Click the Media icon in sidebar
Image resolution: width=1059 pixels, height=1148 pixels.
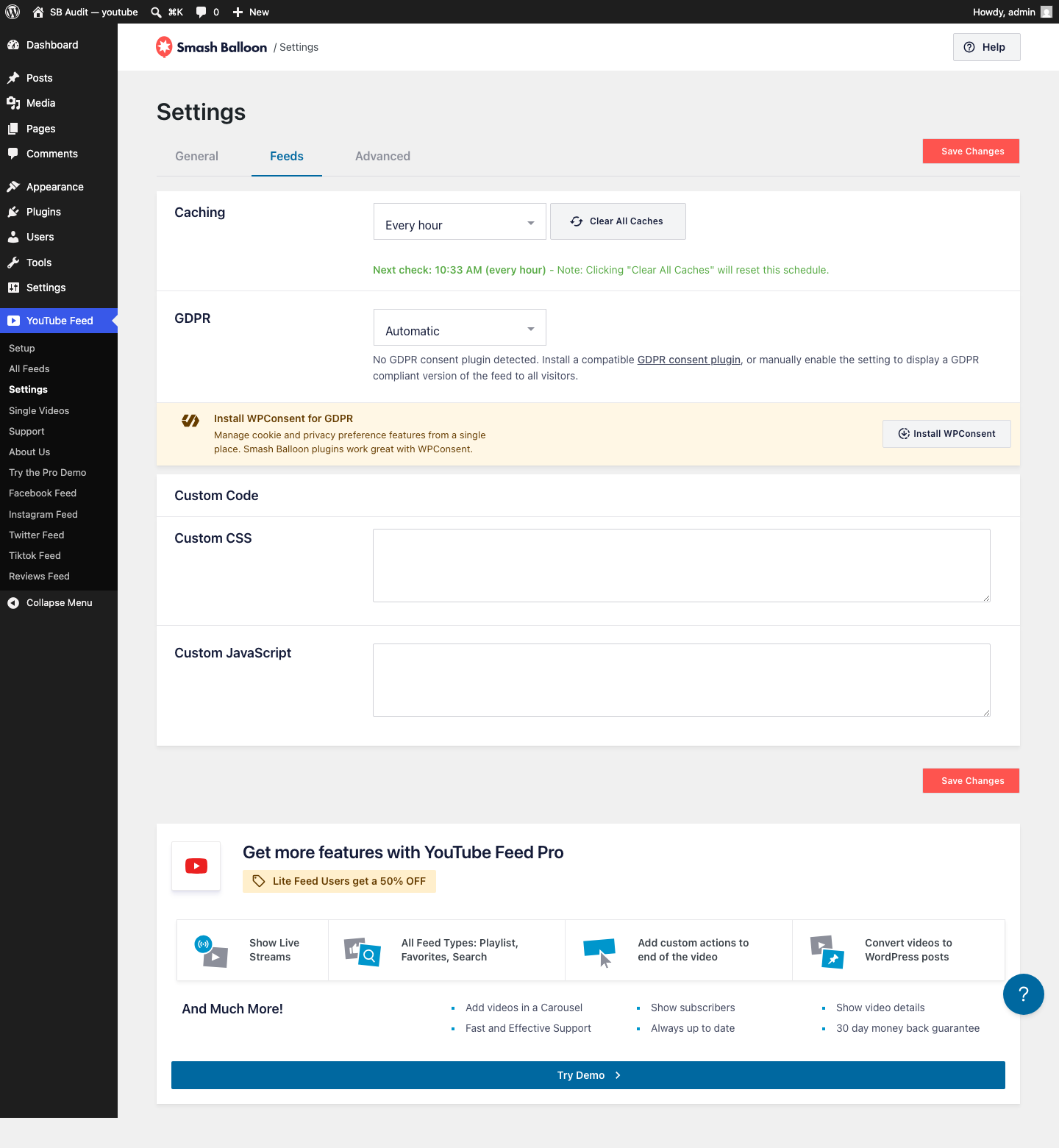13,103
